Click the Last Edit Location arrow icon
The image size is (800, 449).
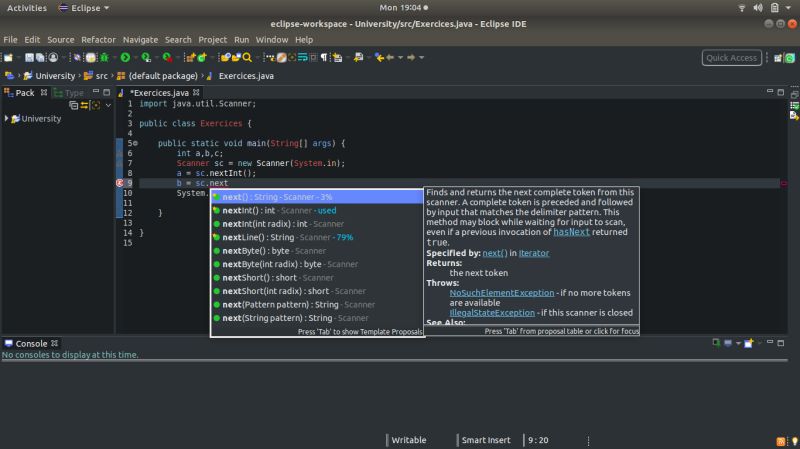[379, 58]
